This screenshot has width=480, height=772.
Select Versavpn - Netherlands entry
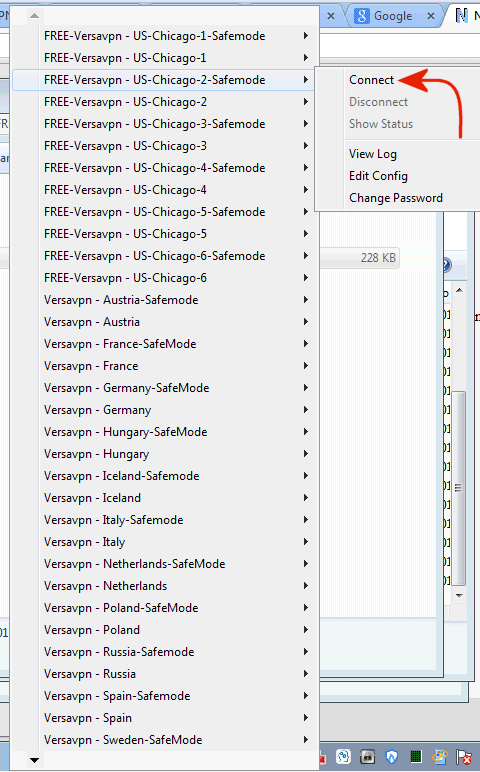click(162, 585)
